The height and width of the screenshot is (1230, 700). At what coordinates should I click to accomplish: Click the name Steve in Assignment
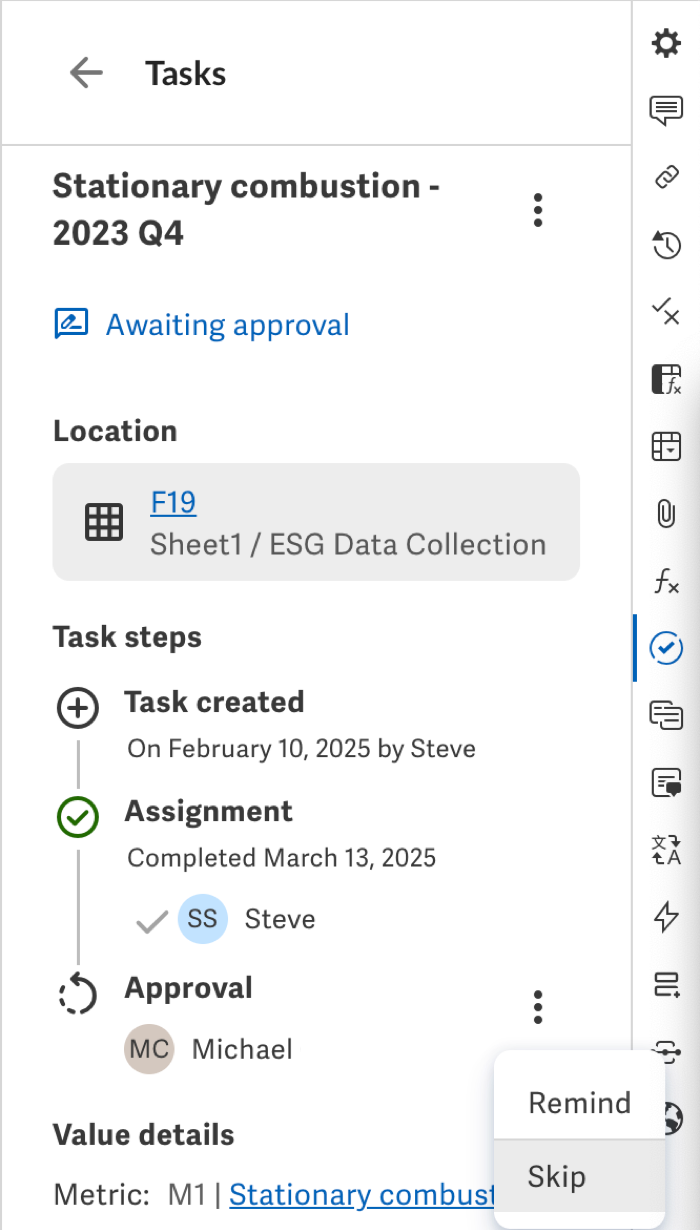tap(280, 919)
